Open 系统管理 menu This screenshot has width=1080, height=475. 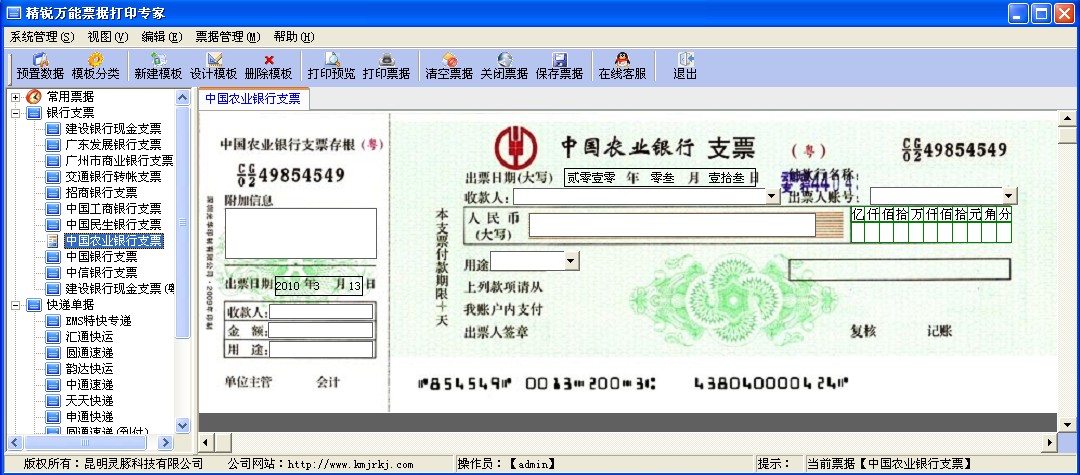coord(41,36)
